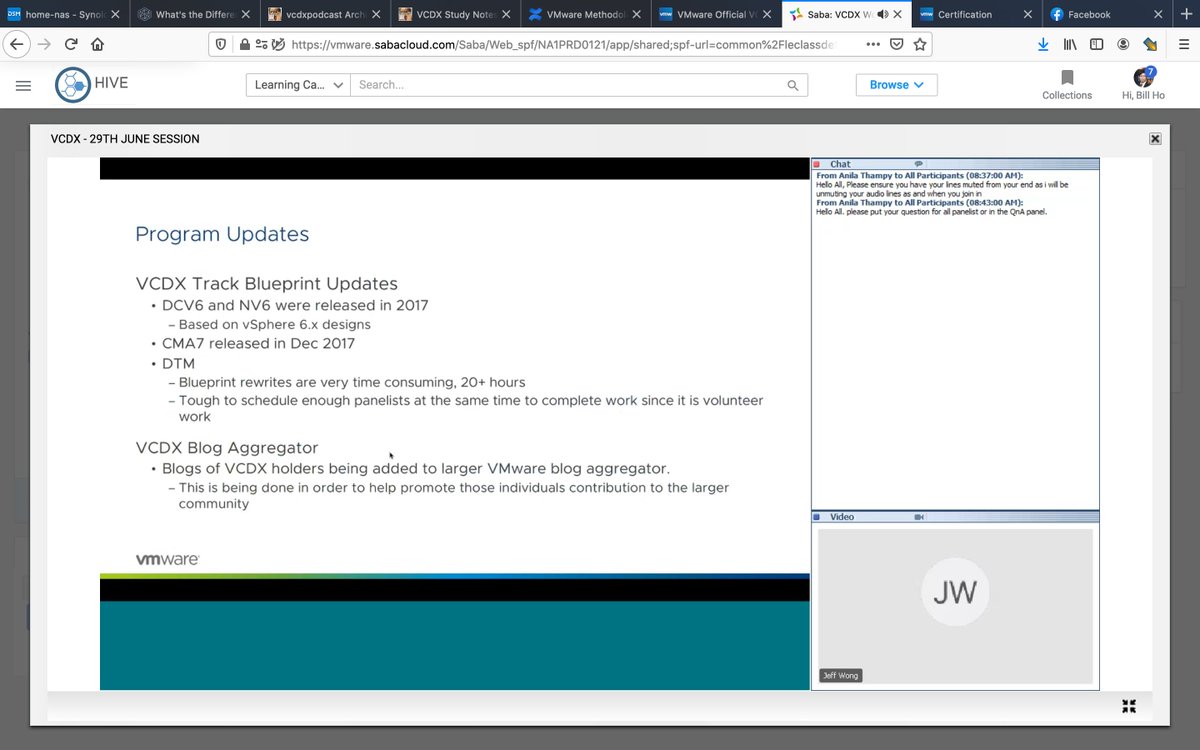Toggle the browser sidebar icon

pos(1097,44)
